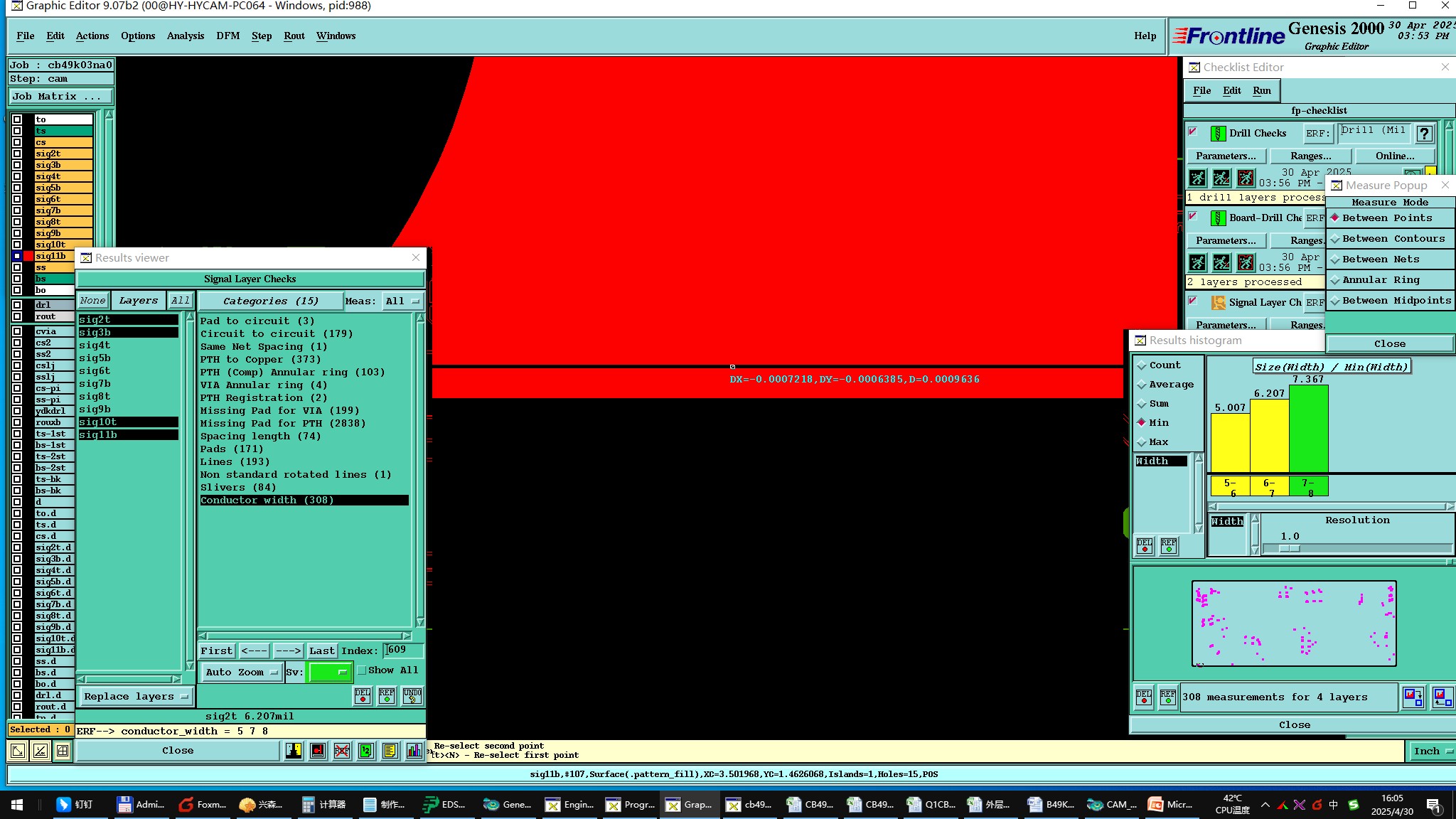Open the Inch units dropdown
Image resolution: width=1456 pixels, height=819 pixels.
click(1431, 751)
